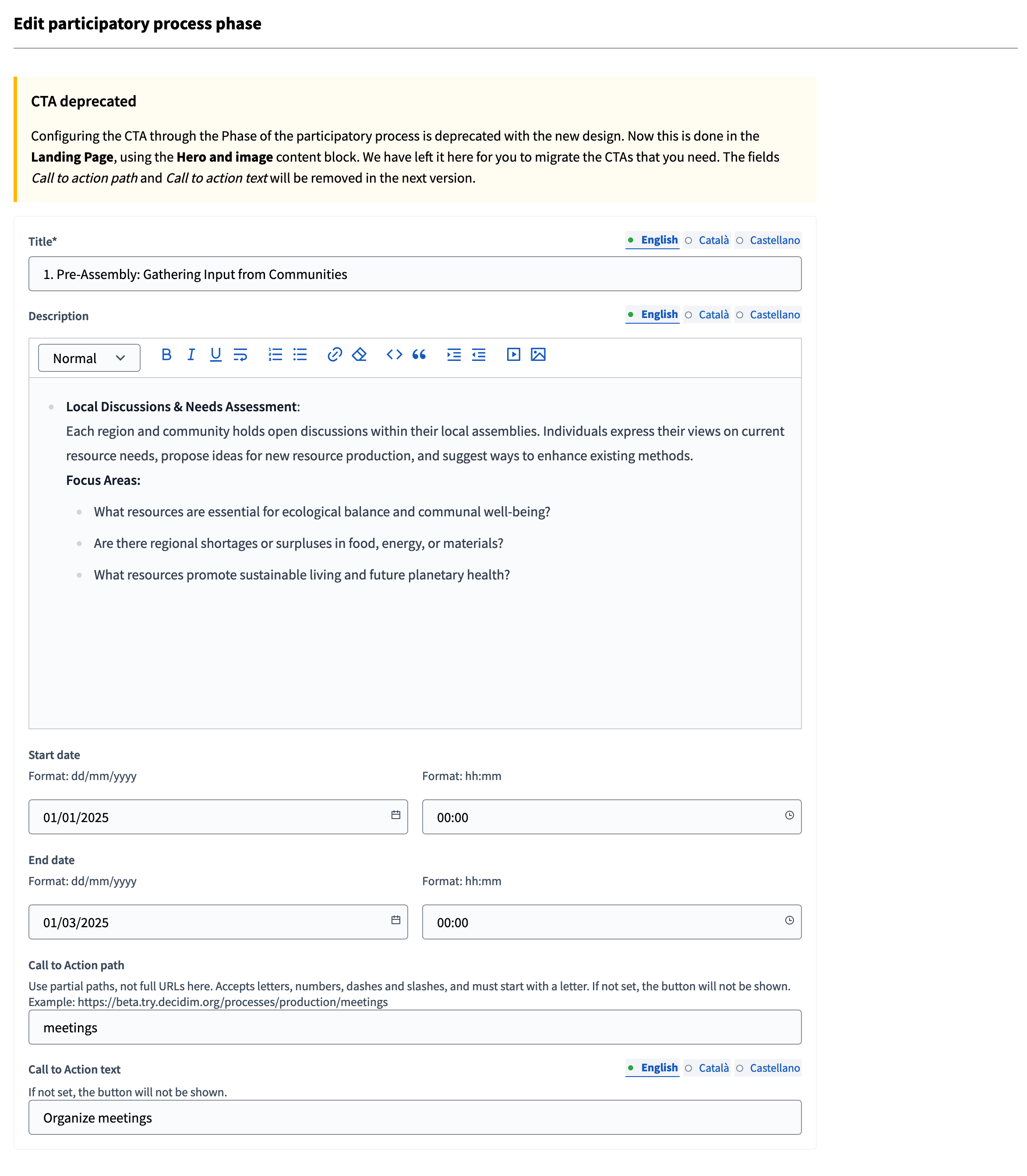Screen dimensions: 1027x1176
Task: Open the Start date calendar picker
Action: click(395, 816)
